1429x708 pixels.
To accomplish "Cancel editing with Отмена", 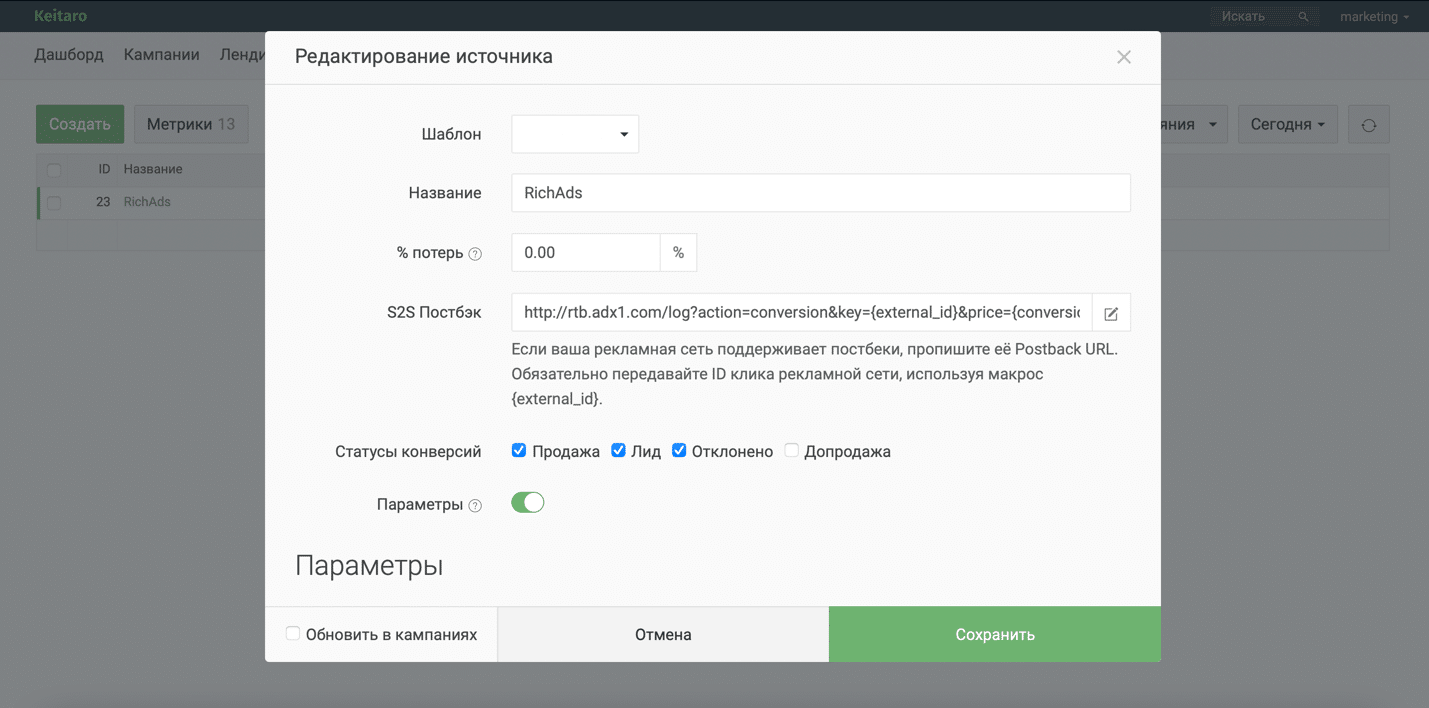I will [x=663, y=634].
